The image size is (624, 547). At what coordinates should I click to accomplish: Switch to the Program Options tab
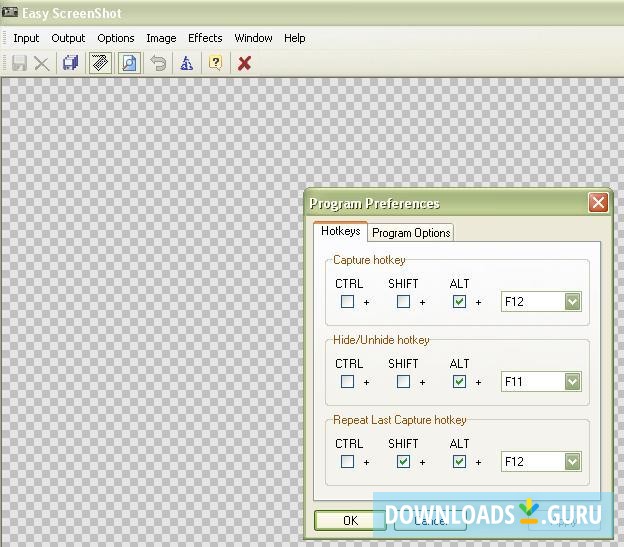pos(411,233)
